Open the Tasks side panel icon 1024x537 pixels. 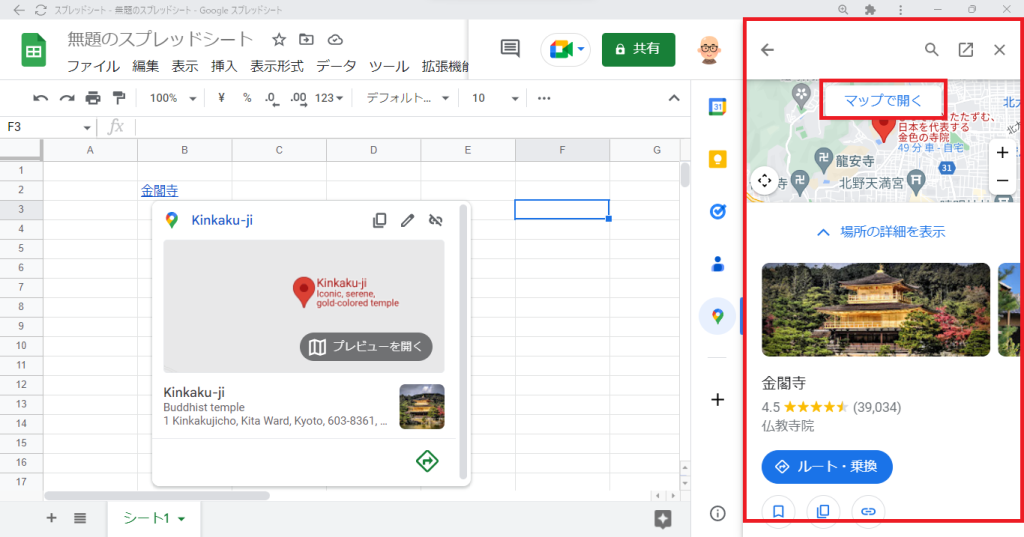717,211
